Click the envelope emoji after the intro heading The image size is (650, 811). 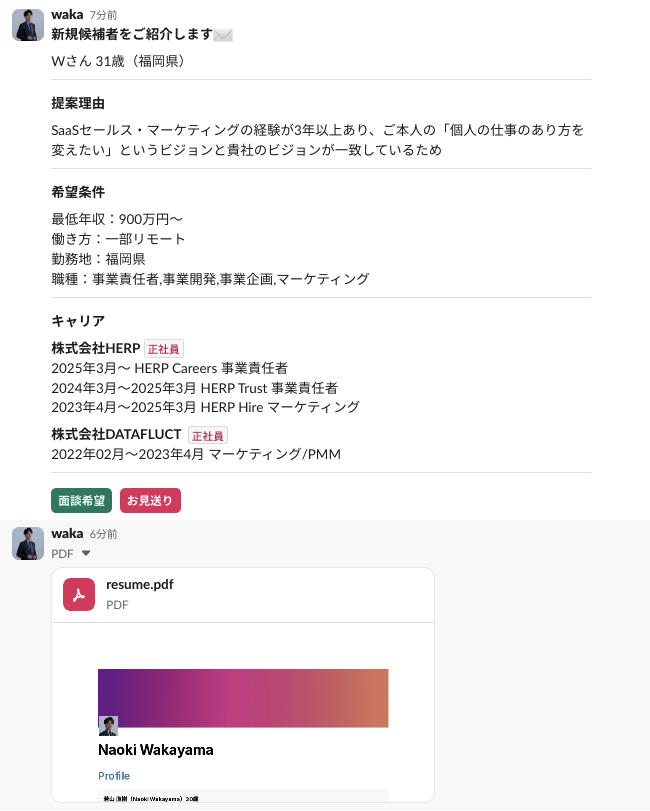pyautogui.click(x=223, y=35)
